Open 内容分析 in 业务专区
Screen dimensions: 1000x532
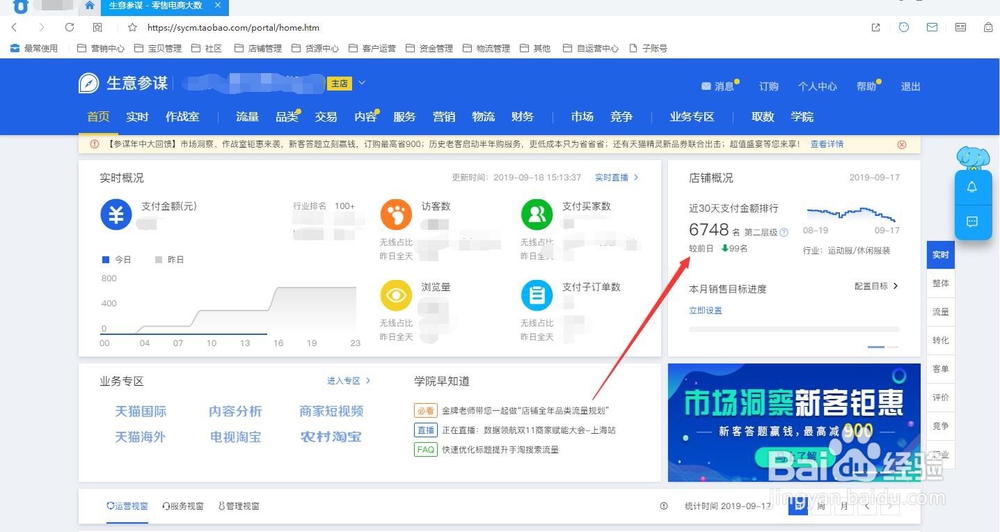[235, 411]
